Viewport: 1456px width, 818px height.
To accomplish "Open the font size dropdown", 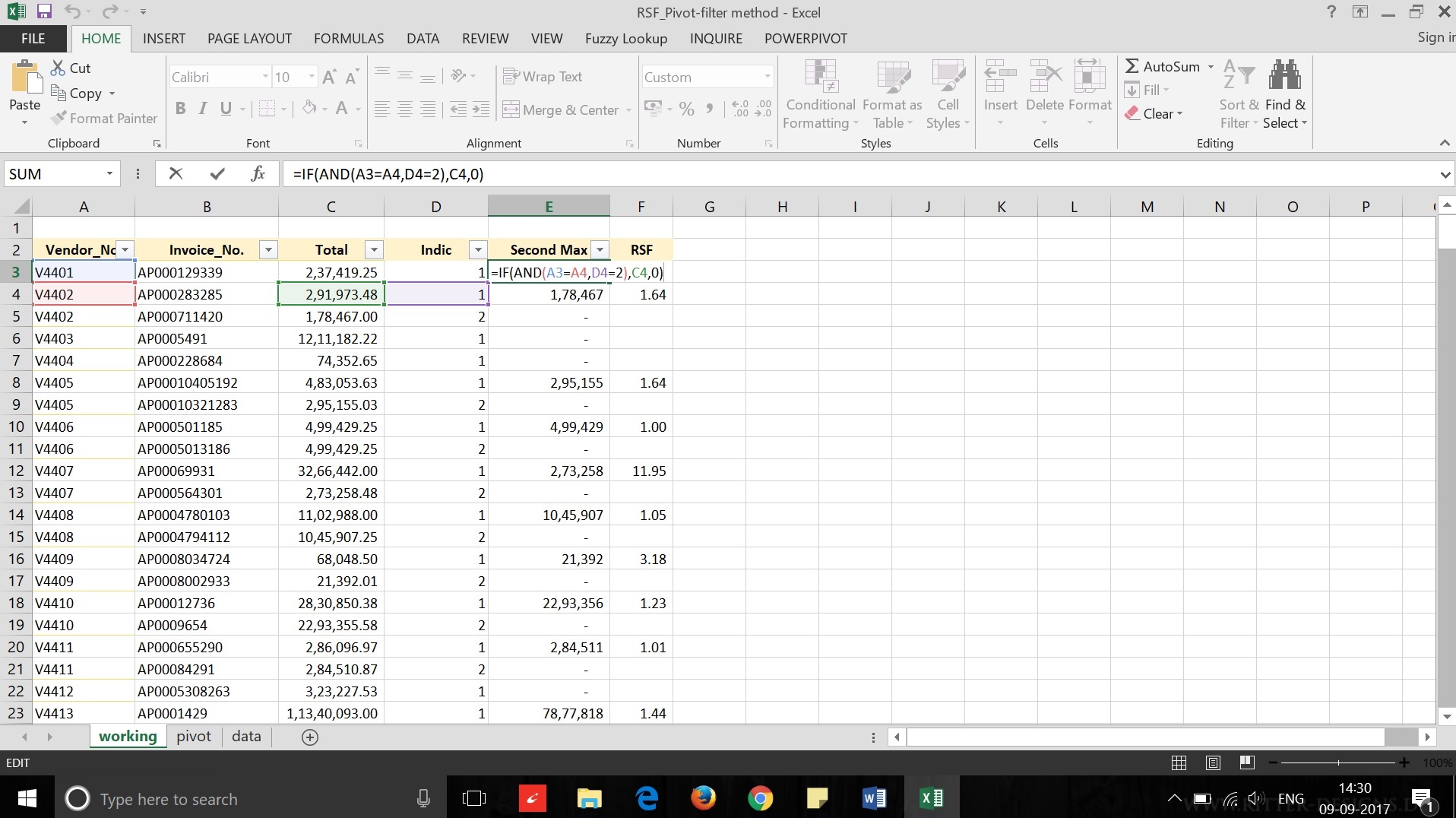I will (312, 77).
